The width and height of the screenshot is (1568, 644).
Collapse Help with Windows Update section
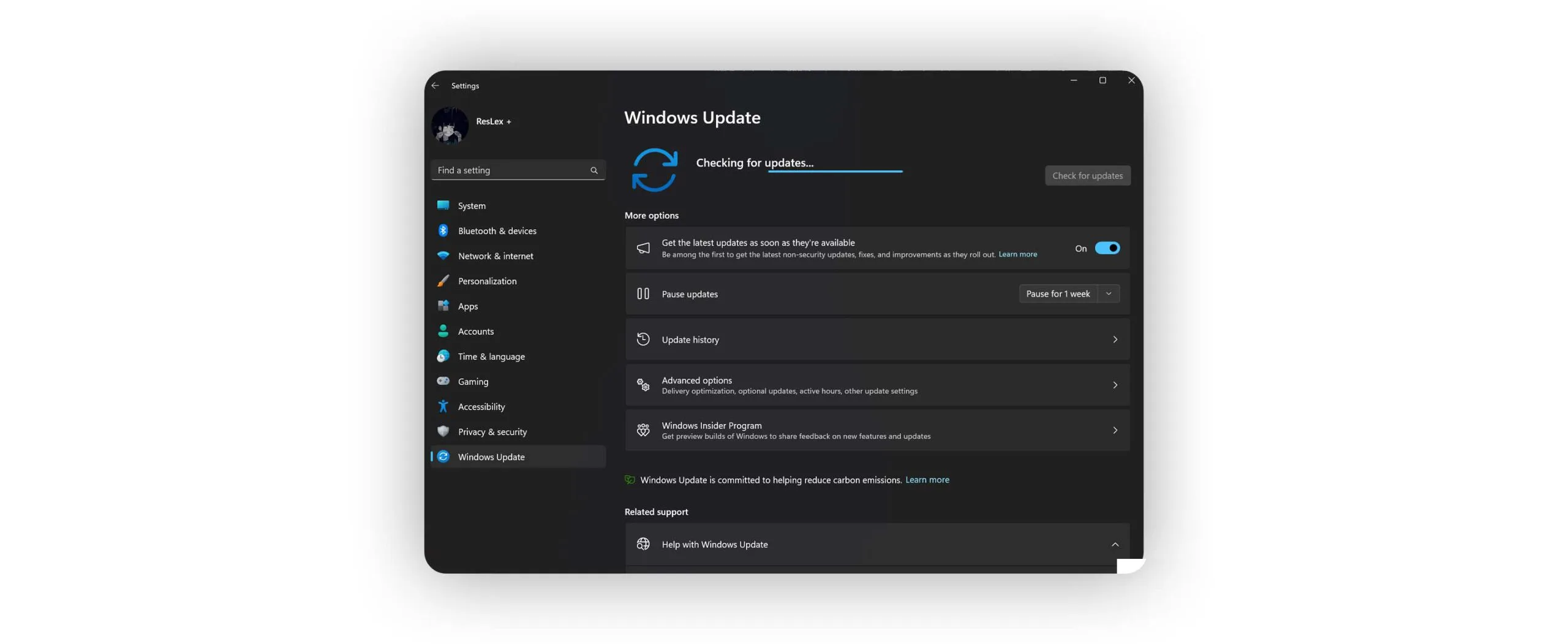(1114, 544)
